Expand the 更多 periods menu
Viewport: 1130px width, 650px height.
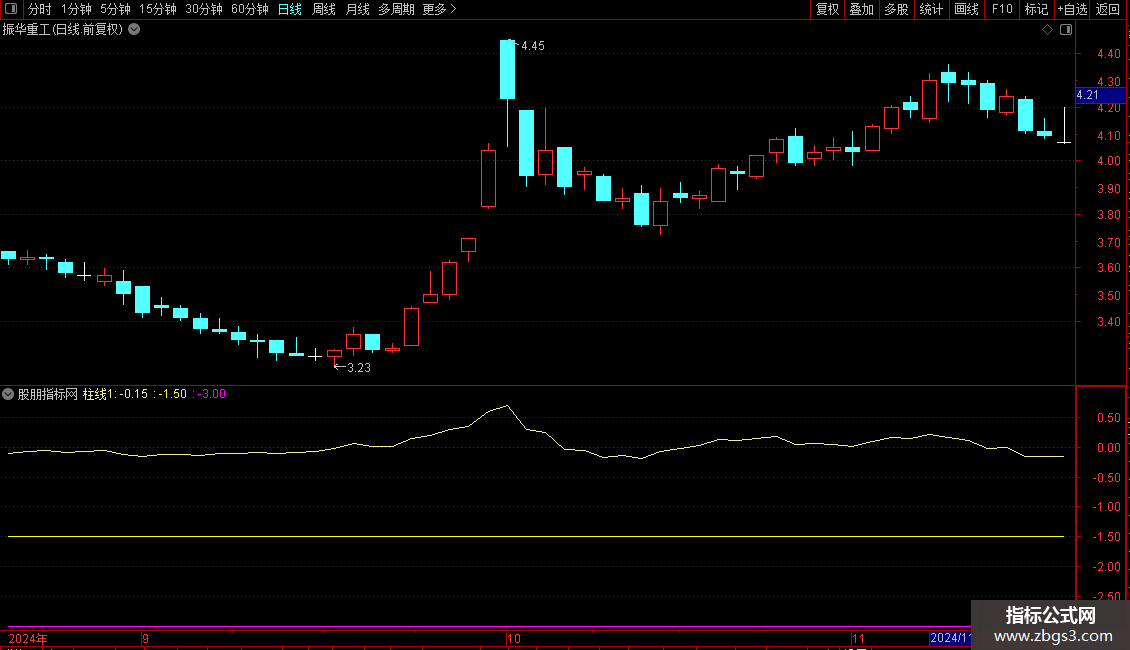pyautogui.click(x=440, y=9)
